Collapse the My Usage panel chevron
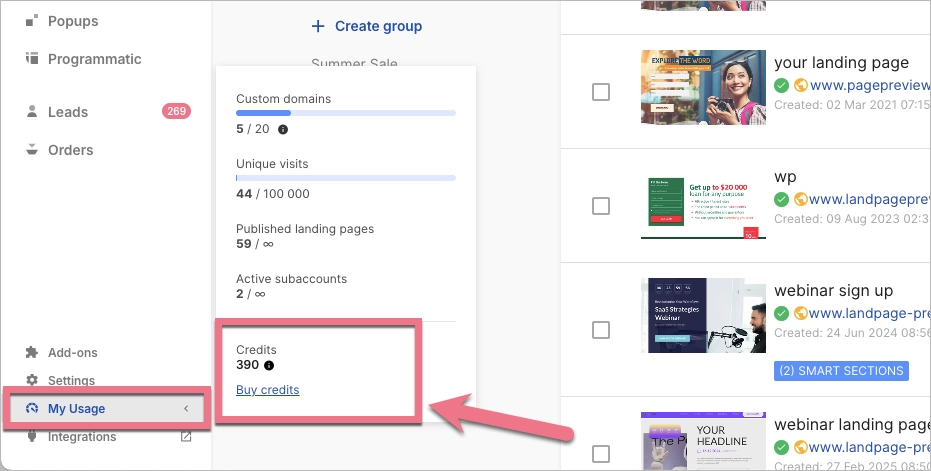This screenshot has height=471, width=931. [x=186, y=409]
